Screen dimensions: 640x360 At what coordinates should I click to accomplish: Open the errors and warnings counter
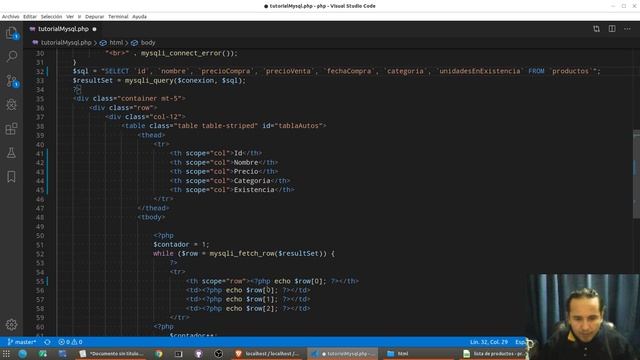[70, 342]
